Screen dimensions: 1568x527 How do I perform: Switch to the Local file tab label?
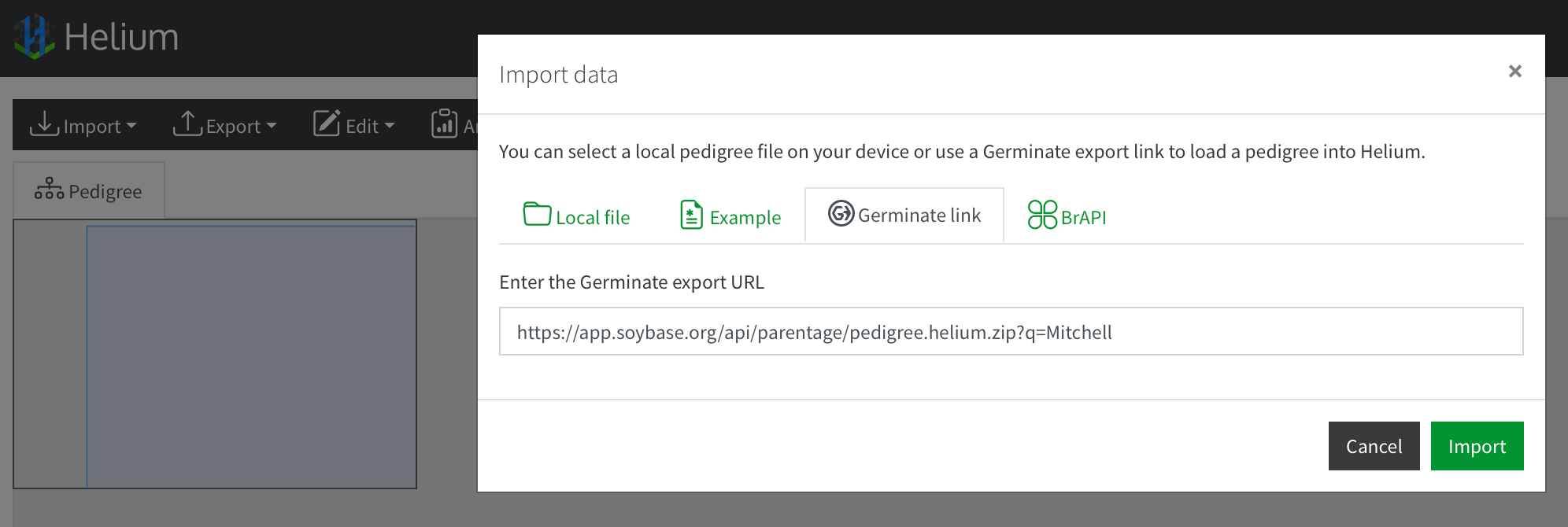pyautogui.click(x=593, y=218)
